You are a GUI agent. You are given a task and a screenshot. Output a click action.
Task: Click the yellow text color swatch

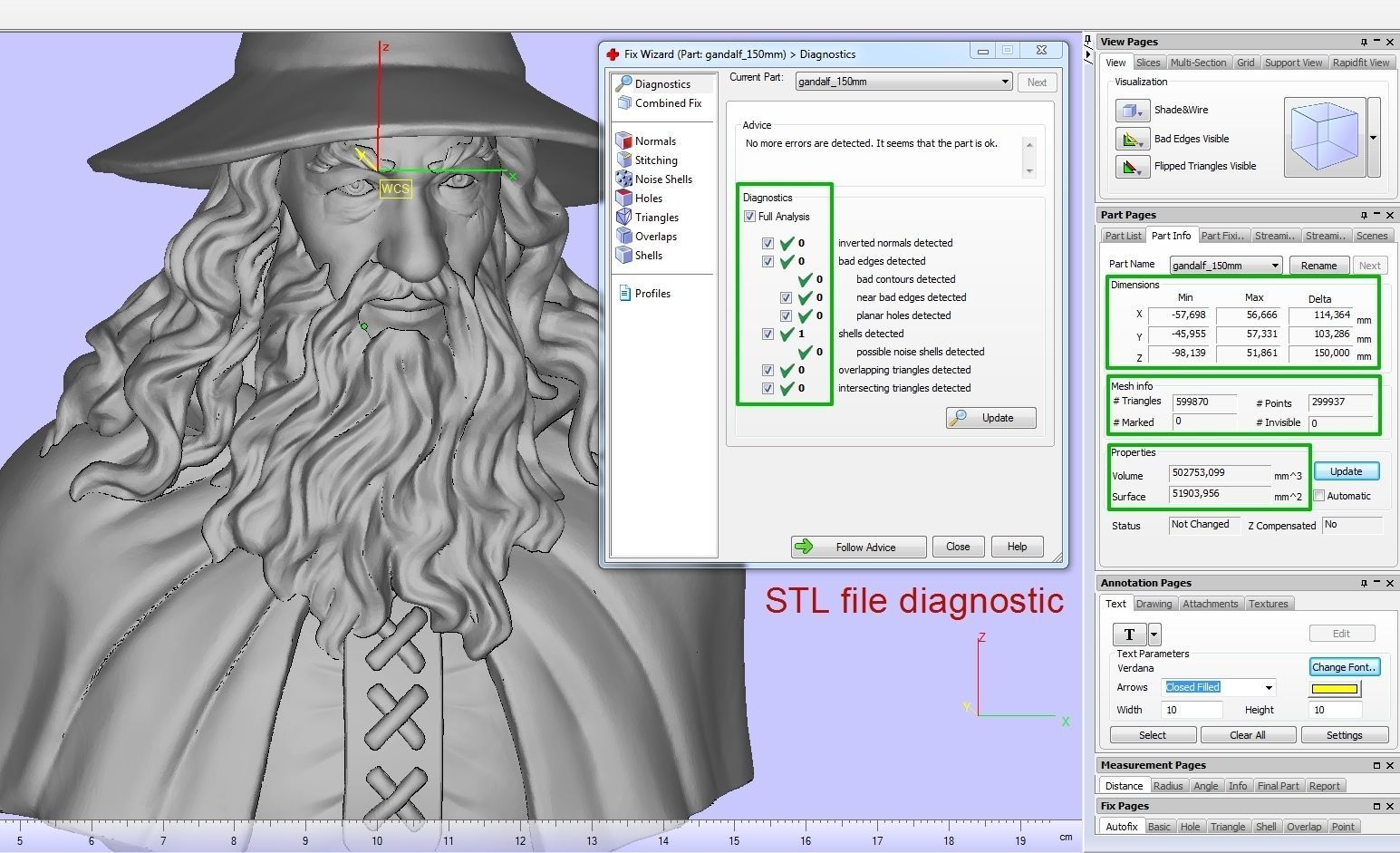[x=1335, y=689]
